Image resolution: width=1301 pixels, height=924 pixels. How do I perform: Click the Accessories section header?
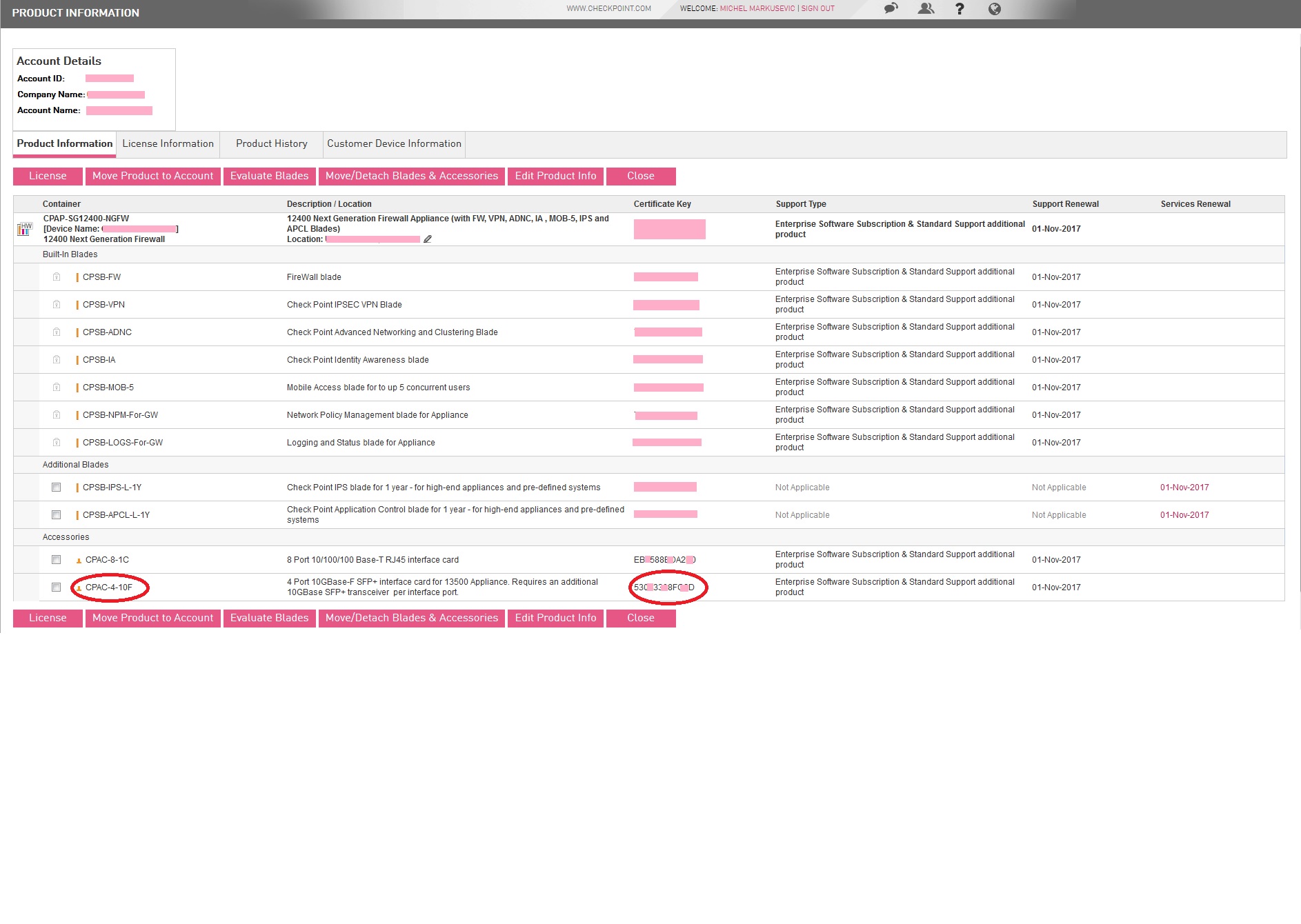coord(66,537)
